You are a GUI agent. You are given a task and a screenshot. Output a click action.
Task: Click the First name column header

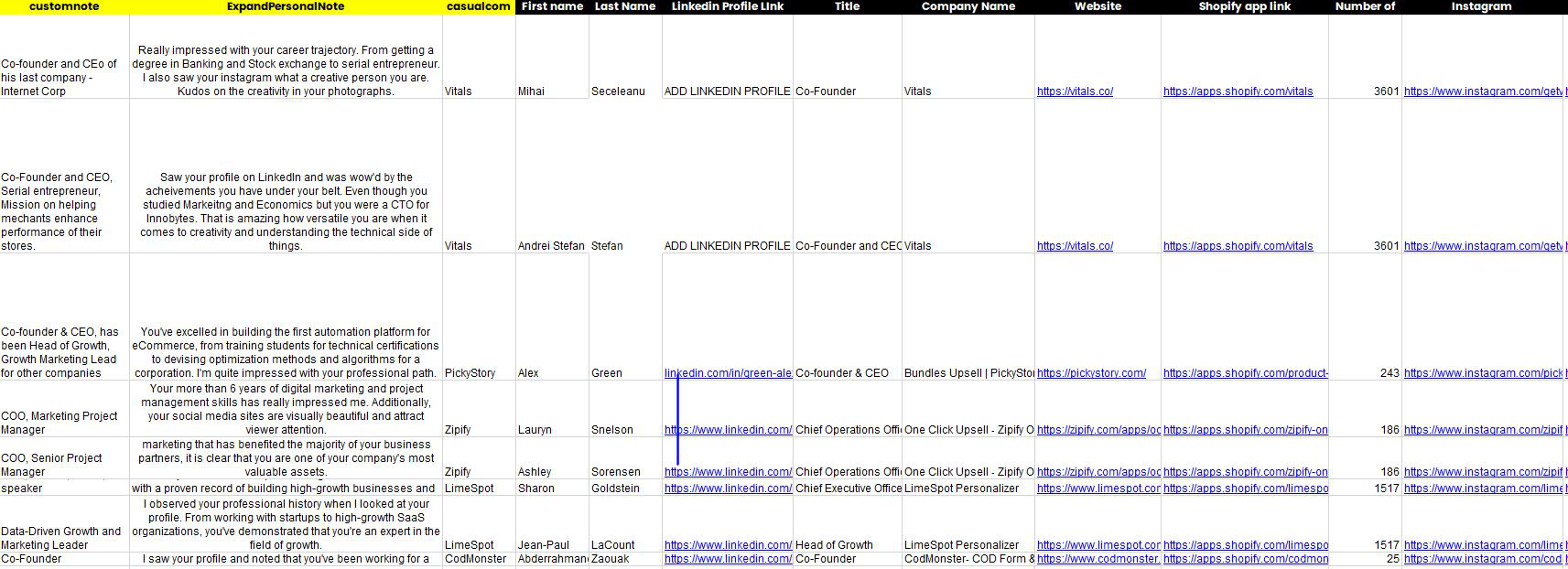click(x=552, y=6)
